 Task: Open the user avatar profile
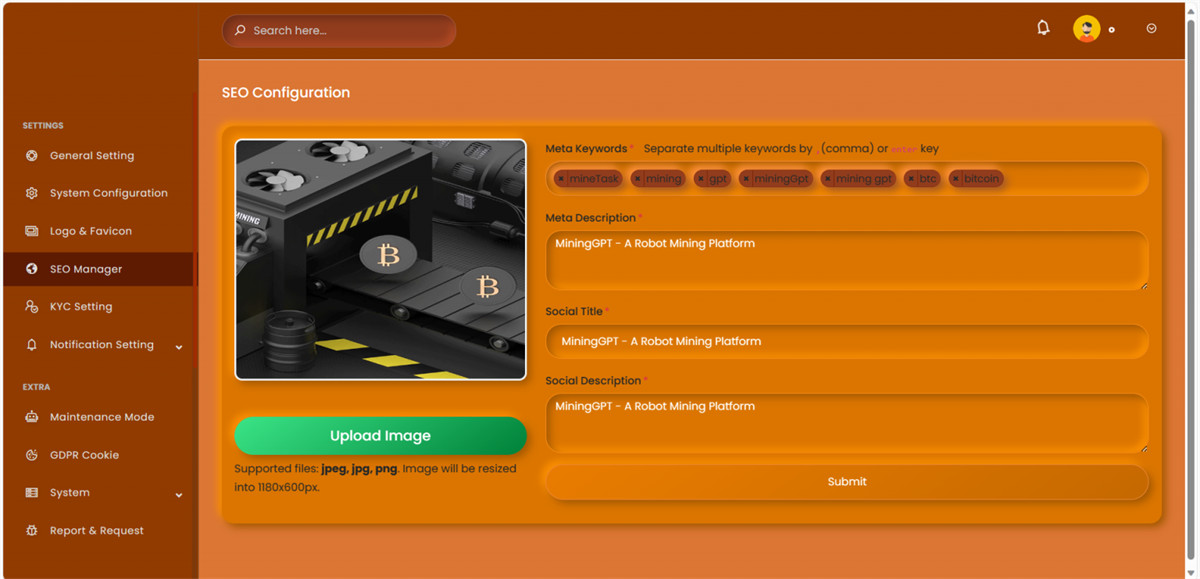click(x=1086, y=29)
